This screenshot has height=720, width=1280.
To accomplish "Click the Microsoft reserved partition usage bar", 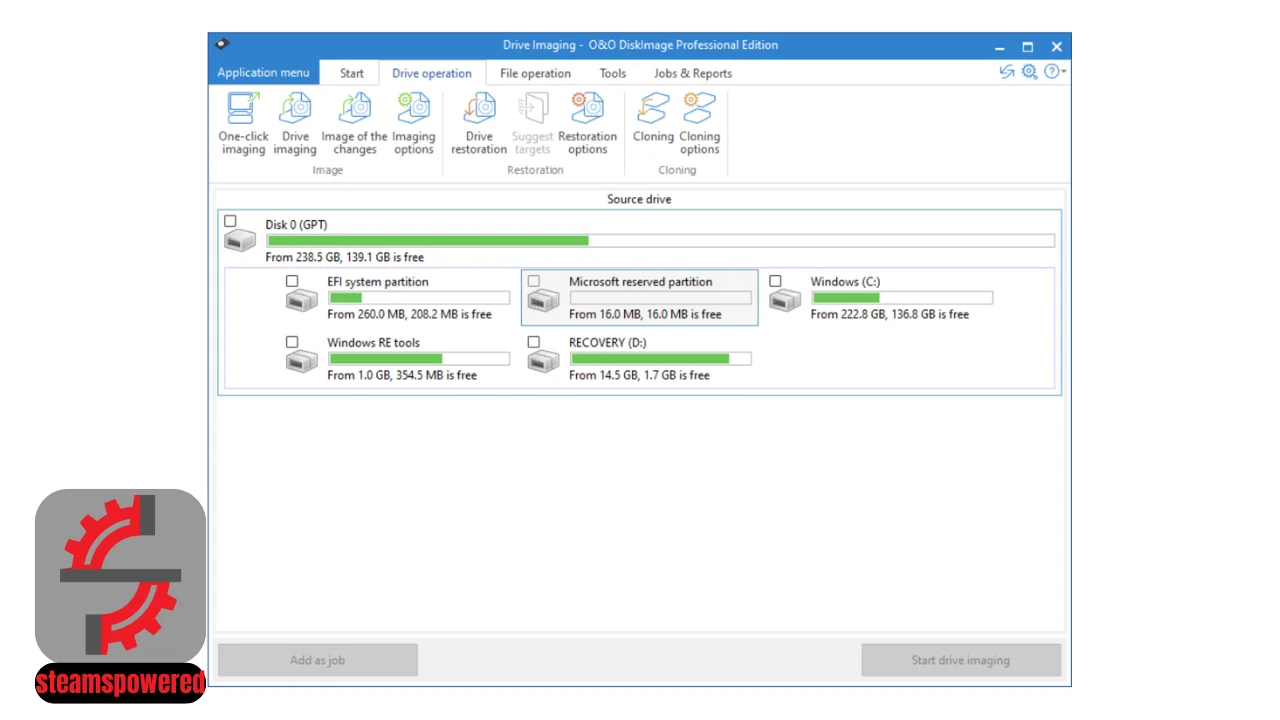I will point(660,298).
